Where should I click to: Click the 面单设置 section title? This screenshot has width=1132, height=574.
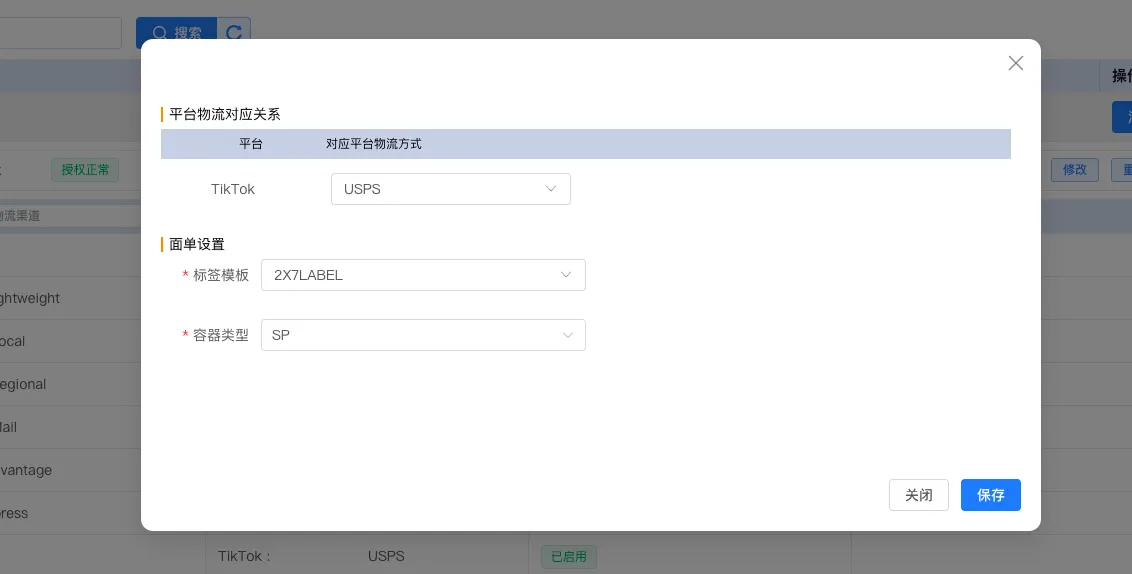tap(196, 244)
